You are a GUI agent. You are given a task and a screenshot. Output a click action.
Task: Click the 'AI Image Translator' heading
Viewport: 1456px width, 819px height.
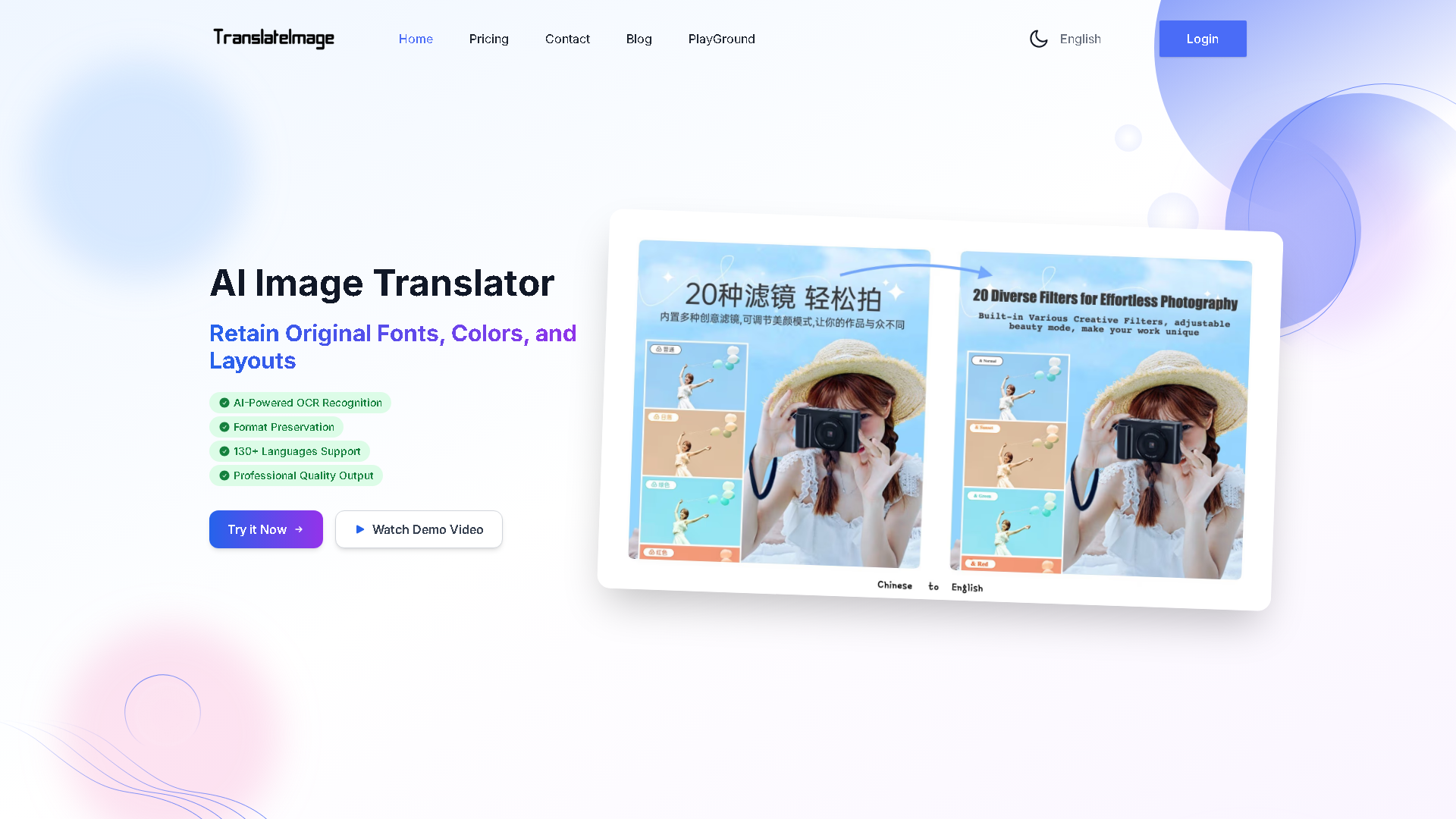[382, 283]
